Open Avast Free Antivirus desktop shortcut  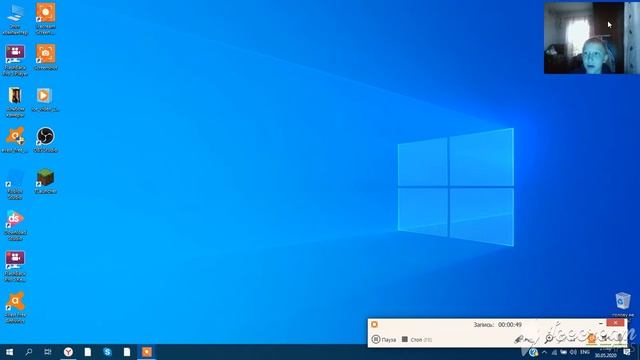(x=15, y=308)
